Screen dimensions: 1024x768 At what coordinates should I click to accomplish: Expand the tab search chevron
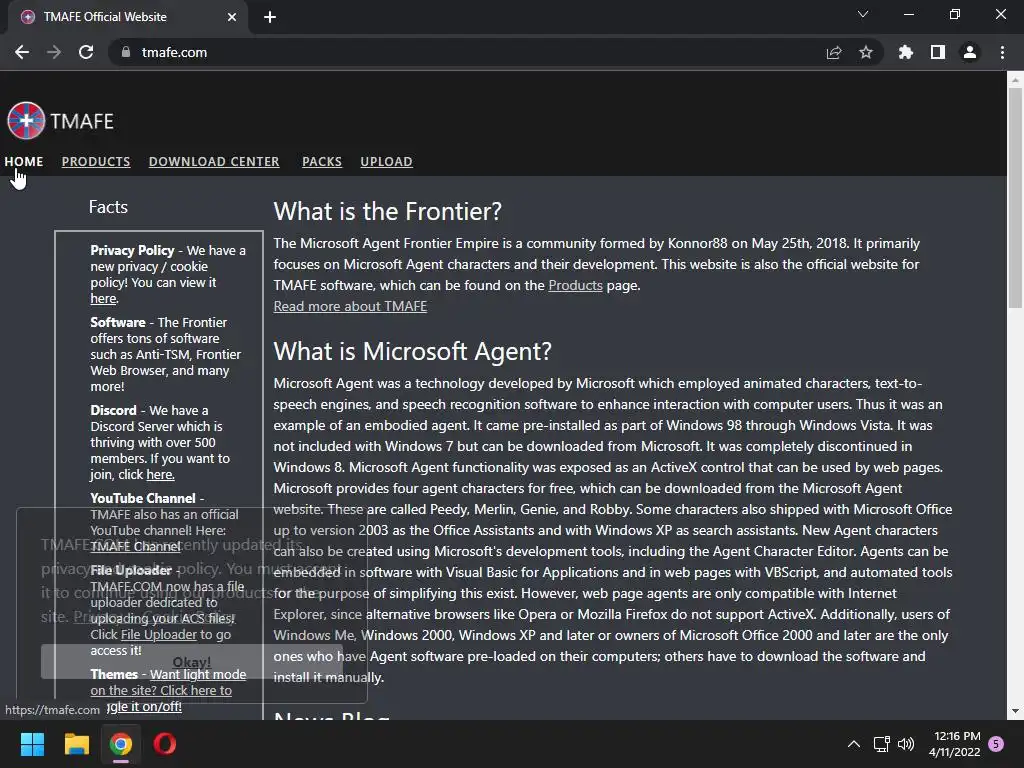(x=863, y=14)
